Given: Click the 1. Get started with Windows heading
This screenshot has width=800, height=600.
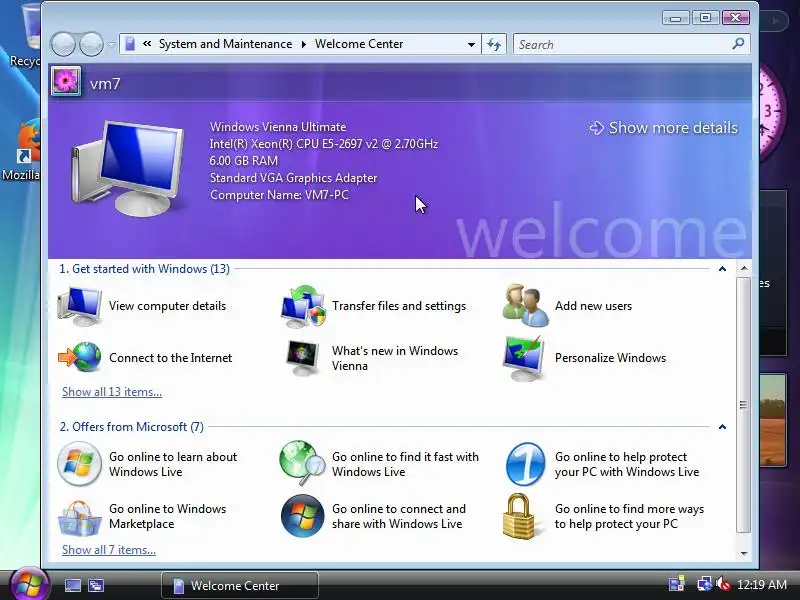Looking at the screenshot, I should (144, 269).
